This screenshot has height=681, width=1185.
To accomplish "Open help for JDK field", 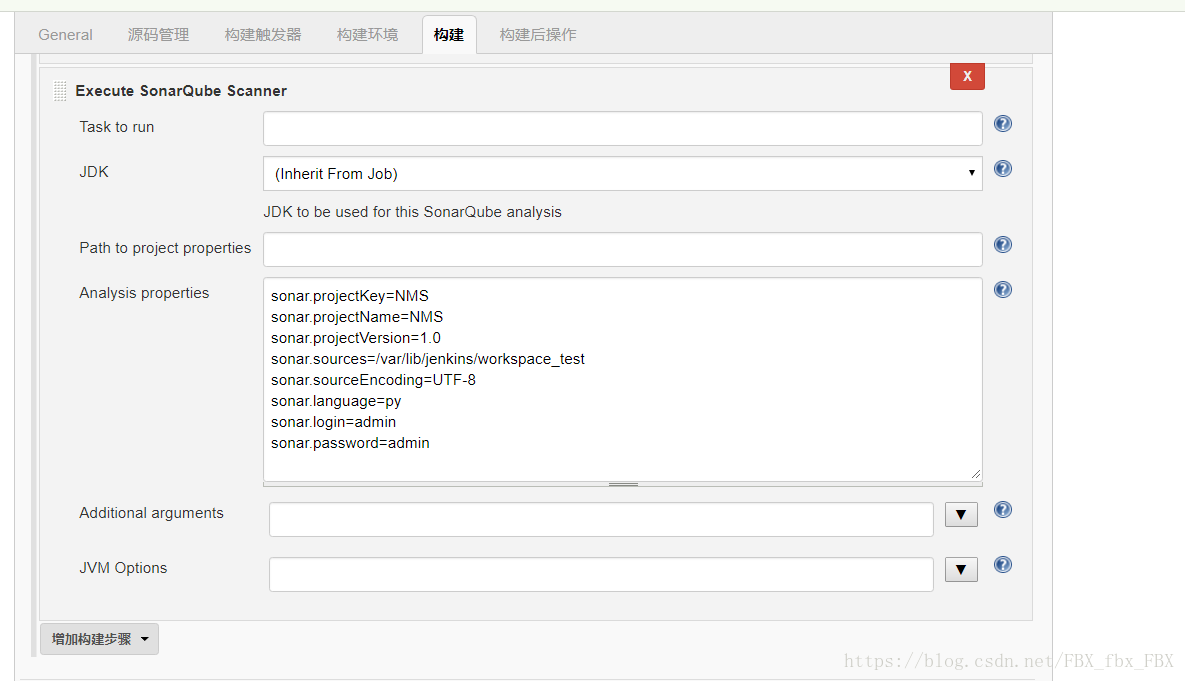I will [1003, 169].
